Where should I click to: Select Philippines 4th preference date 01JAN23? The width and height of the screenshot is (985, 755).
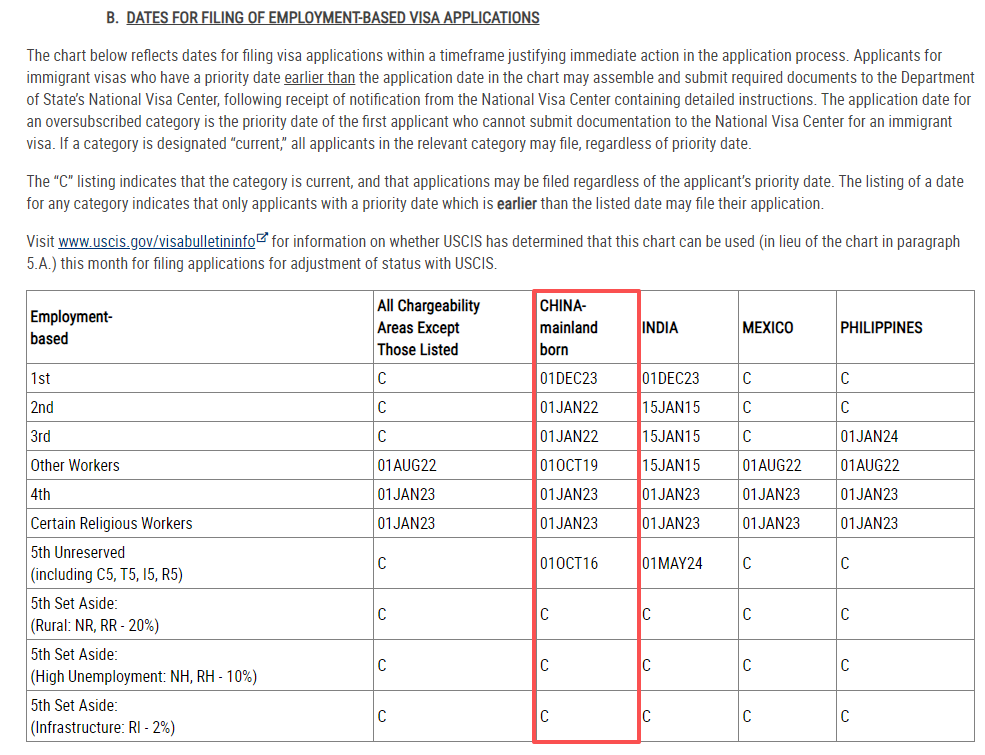pyautogui.click(x=869, y=494)
